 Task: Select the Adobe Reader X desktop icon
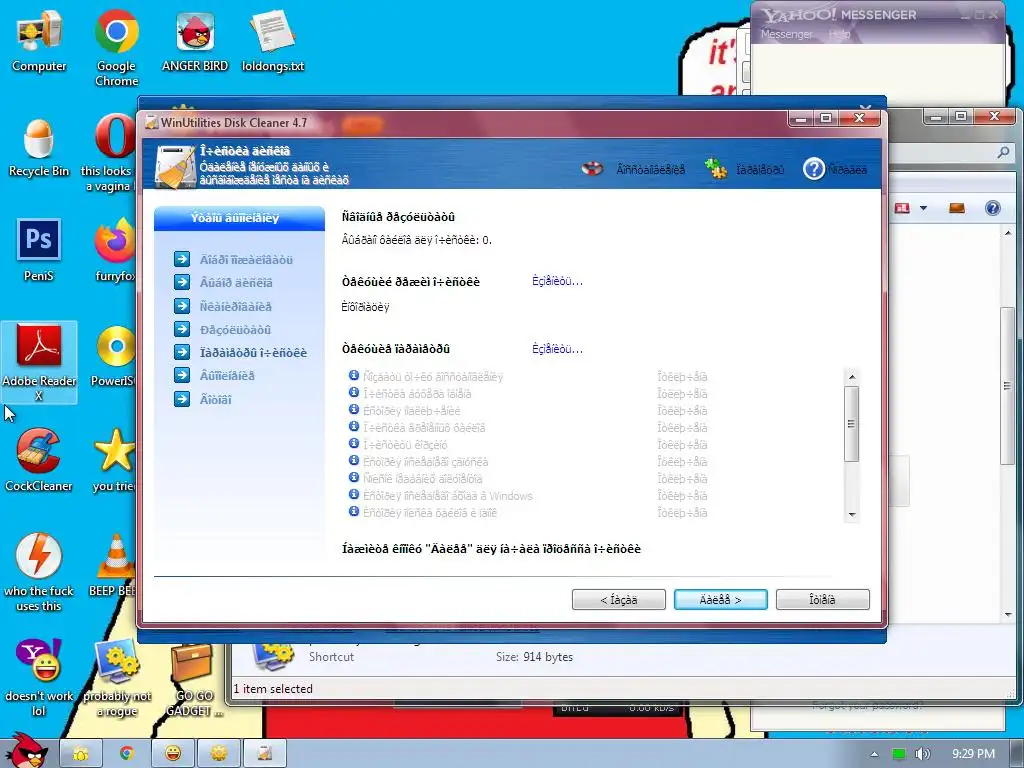pos(39,361)
